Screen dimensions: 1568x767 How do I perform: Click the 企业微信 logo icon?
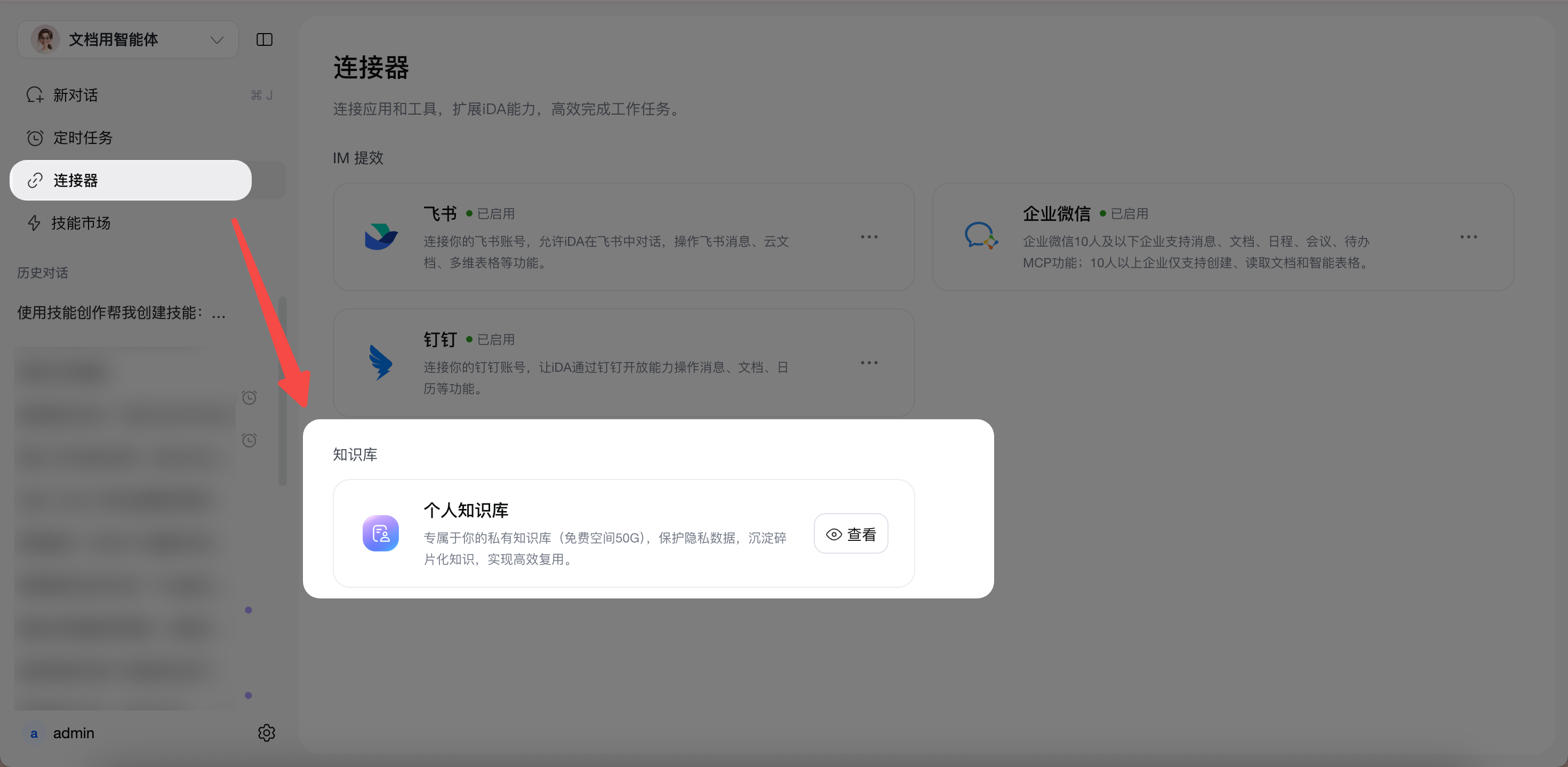click(981, 236)
